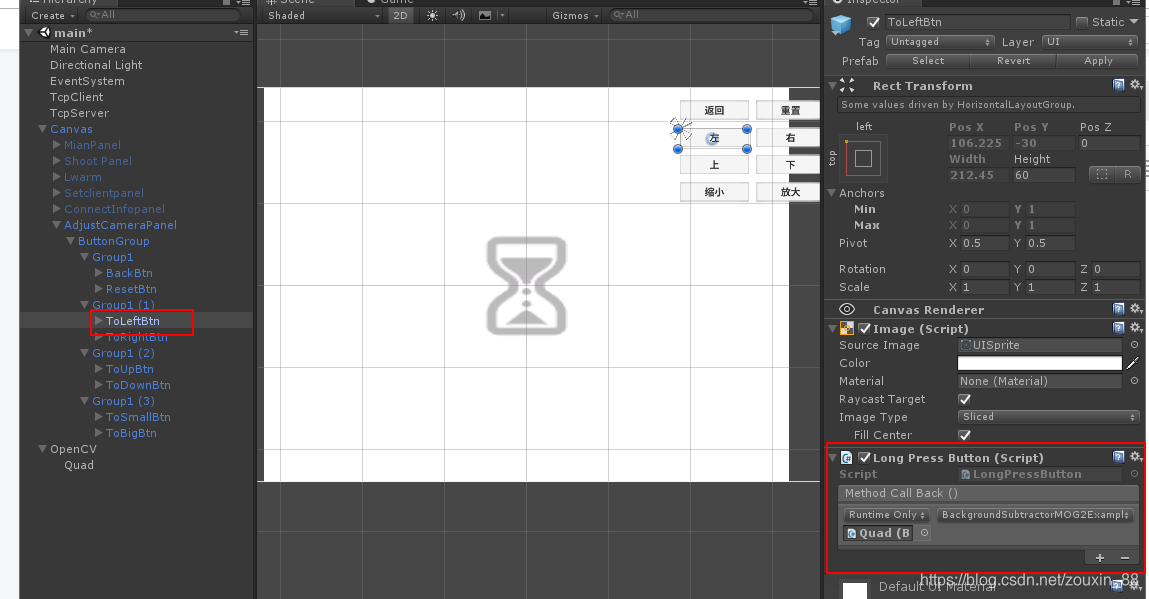Viewport: 1149px width, 599px height.
Task: Open Canvas Renderer gear settings
Action: 1136,309
